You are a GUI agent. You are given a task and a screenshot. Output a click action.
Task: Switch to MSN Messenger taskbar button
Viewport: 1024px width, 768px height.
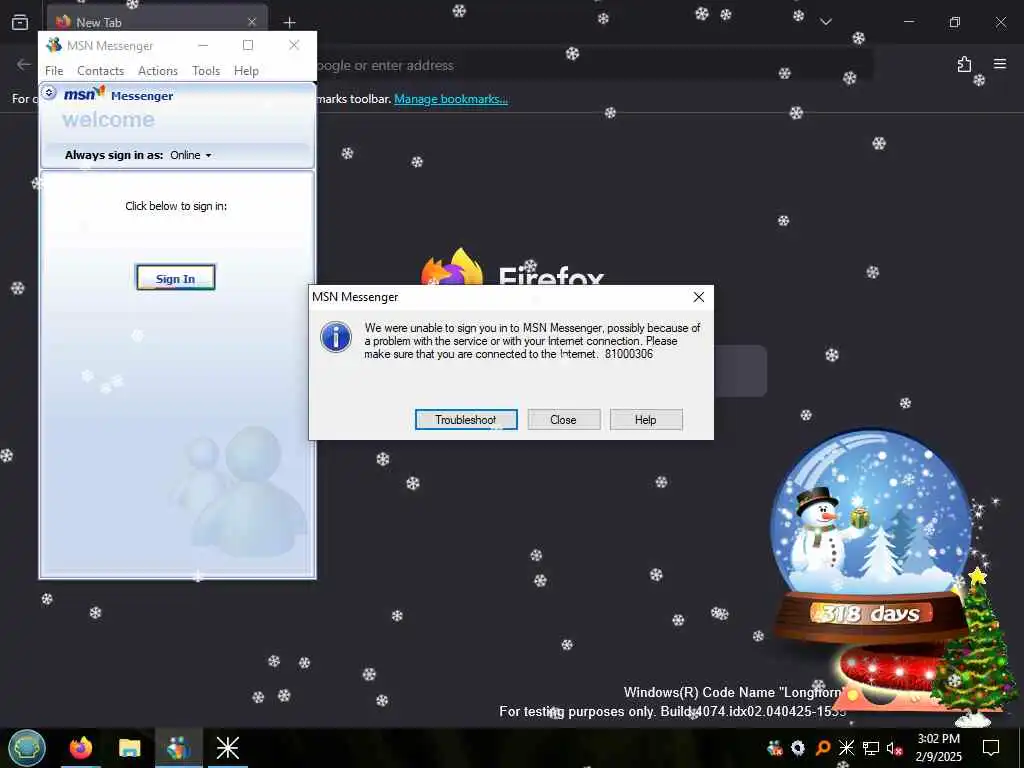click(178, 748)
